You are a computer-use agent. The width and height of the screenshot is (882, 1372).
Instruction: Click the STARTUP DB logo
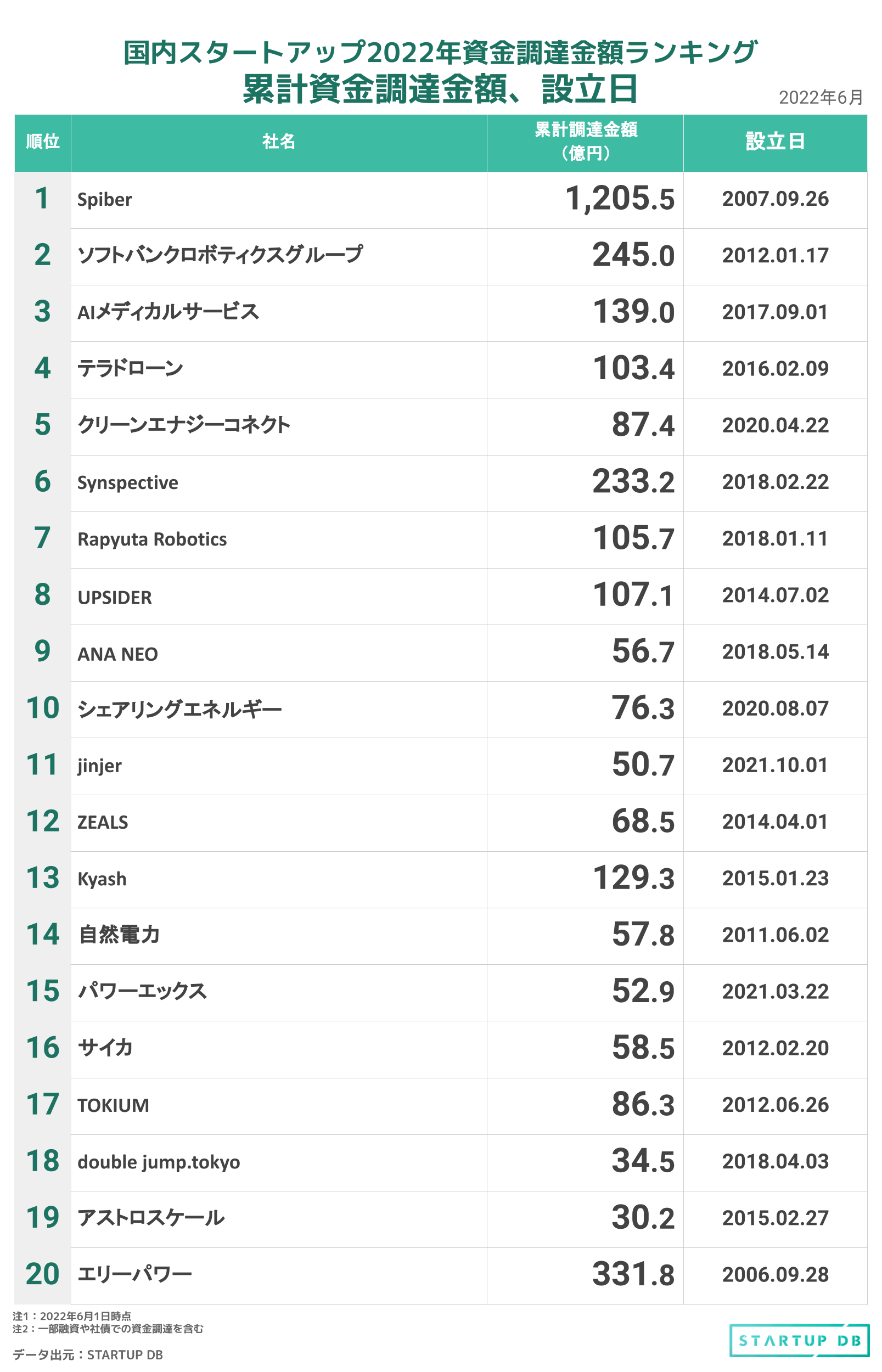coord(799,1340)
